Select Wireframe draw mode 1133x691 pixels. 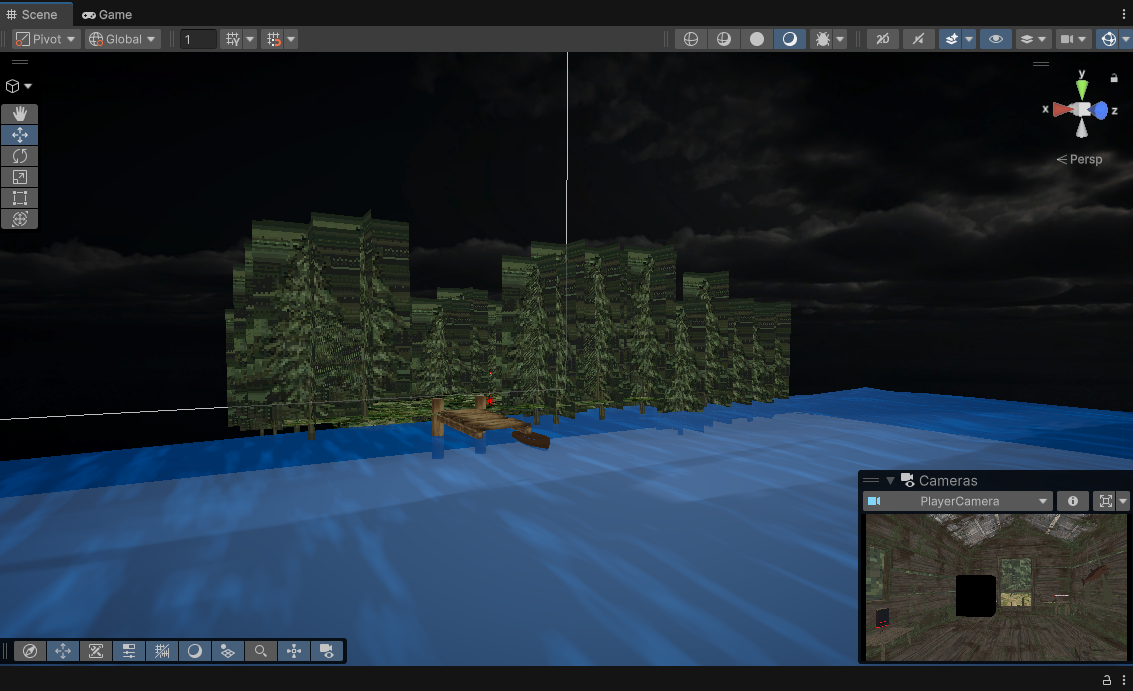pos(691,39)
